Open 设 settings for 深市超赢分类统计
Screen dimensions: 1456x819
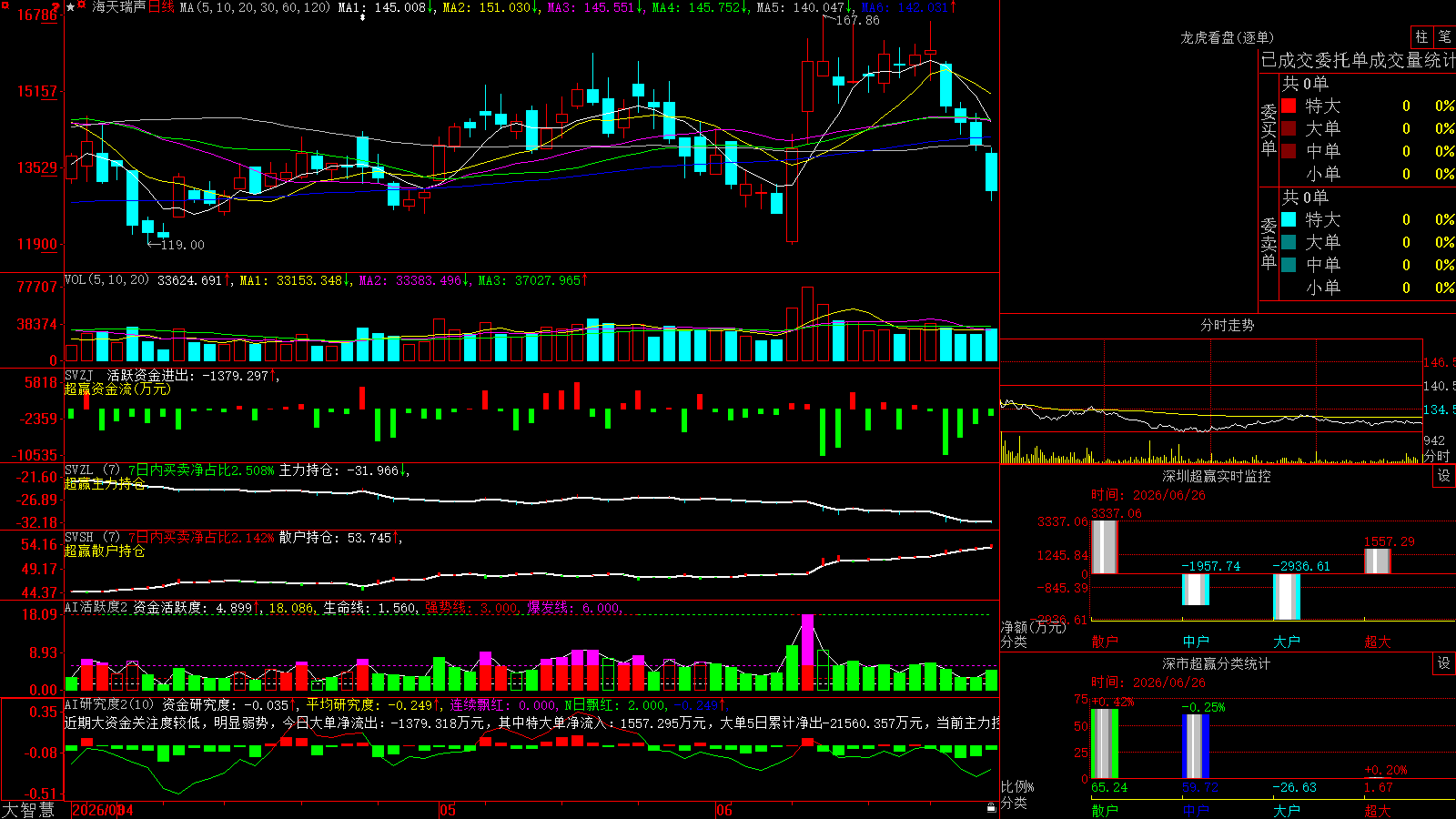1444,663
